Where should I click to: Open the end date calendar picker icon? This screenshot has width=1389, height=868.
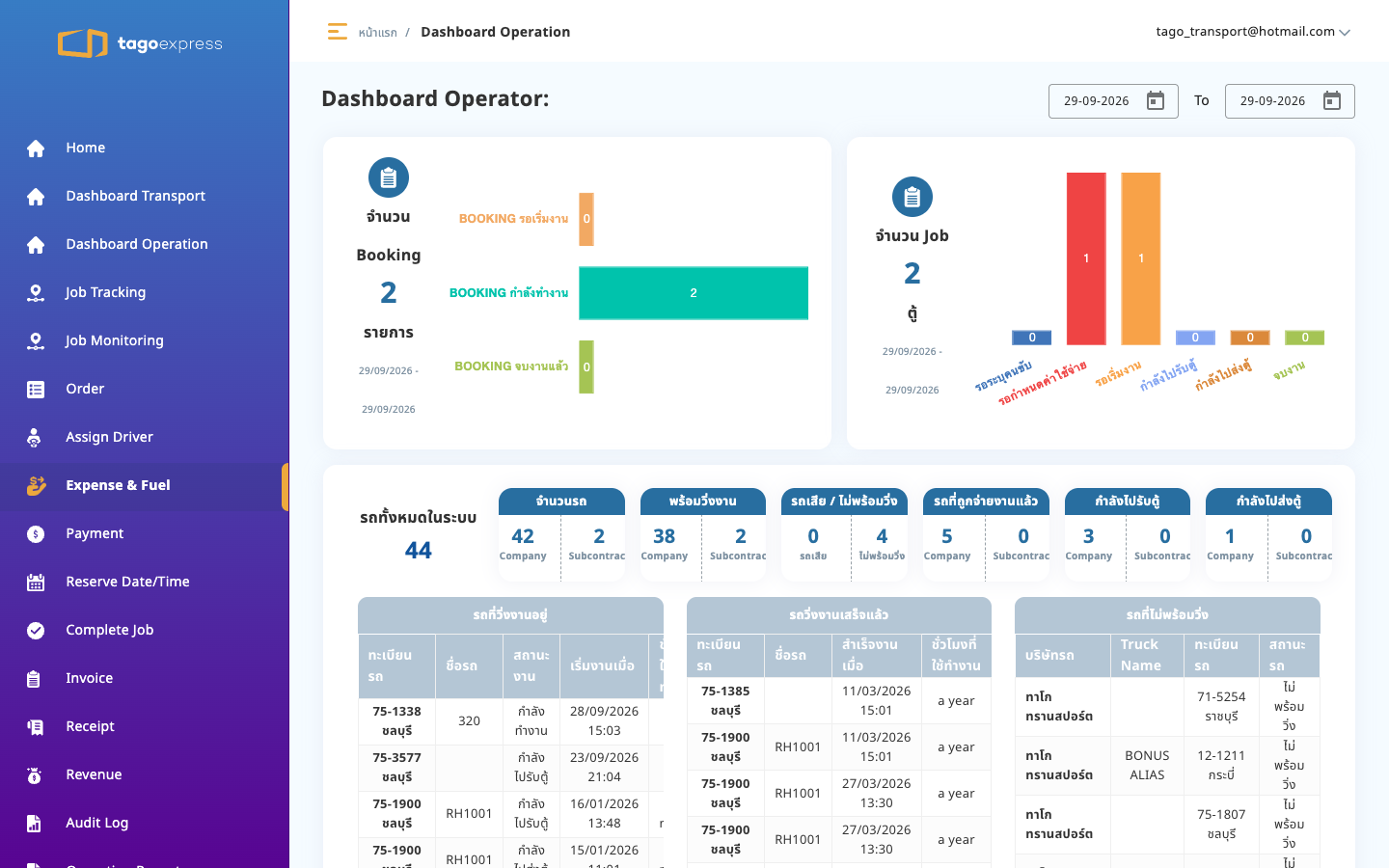[1332, 100]
